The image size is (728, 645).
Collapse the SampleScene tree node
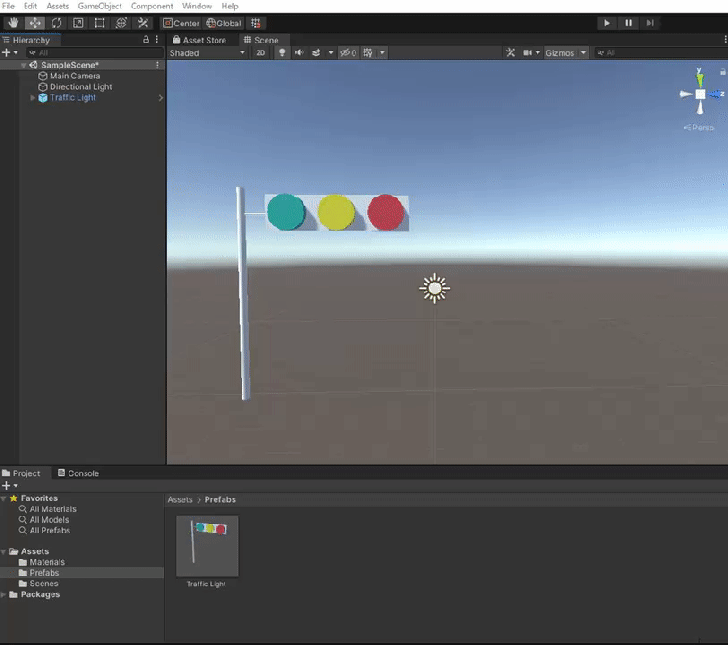[x=23, y=65]
